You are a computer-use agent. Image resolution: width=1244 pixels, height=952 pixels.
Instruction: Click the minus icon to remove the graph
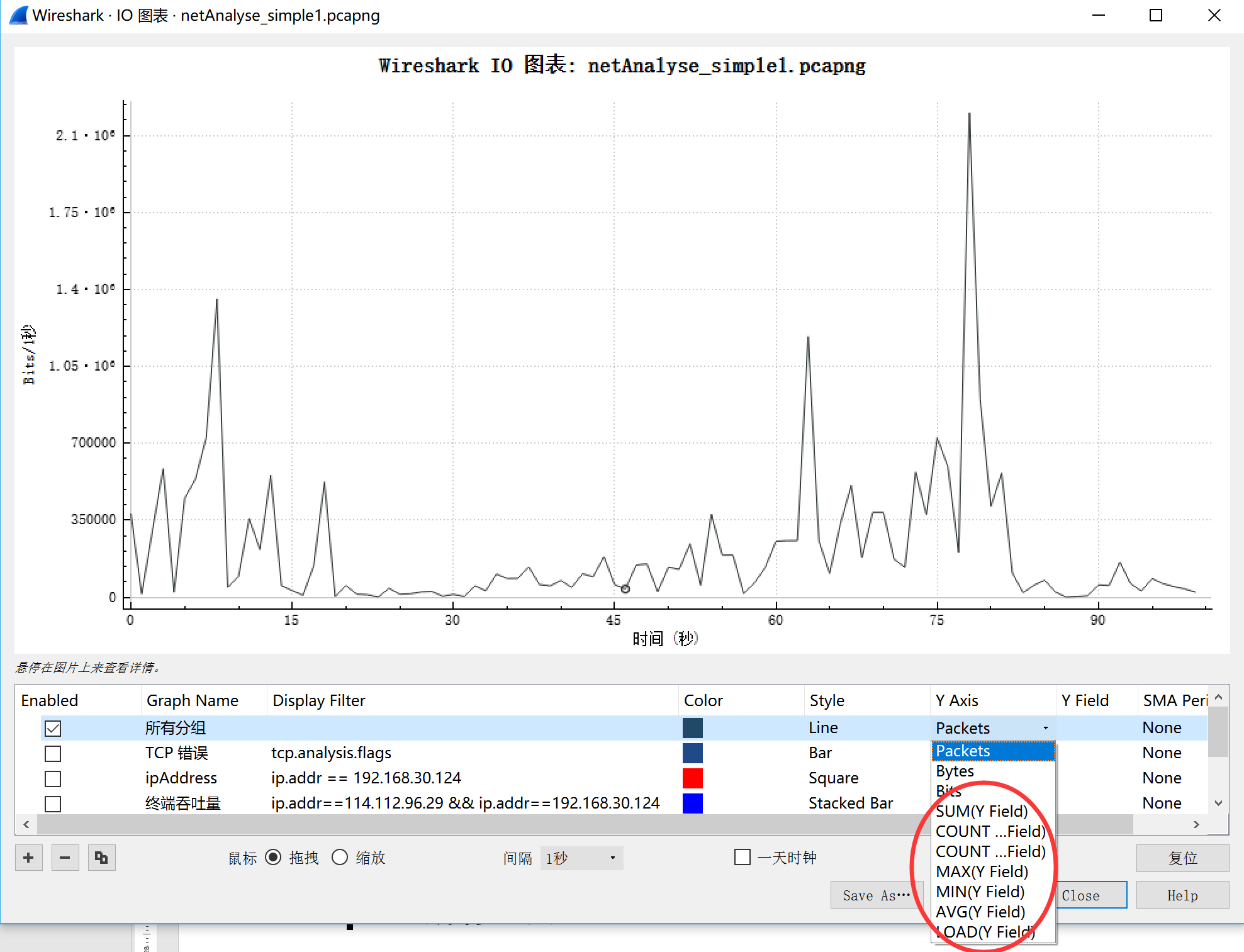(65, 858)
